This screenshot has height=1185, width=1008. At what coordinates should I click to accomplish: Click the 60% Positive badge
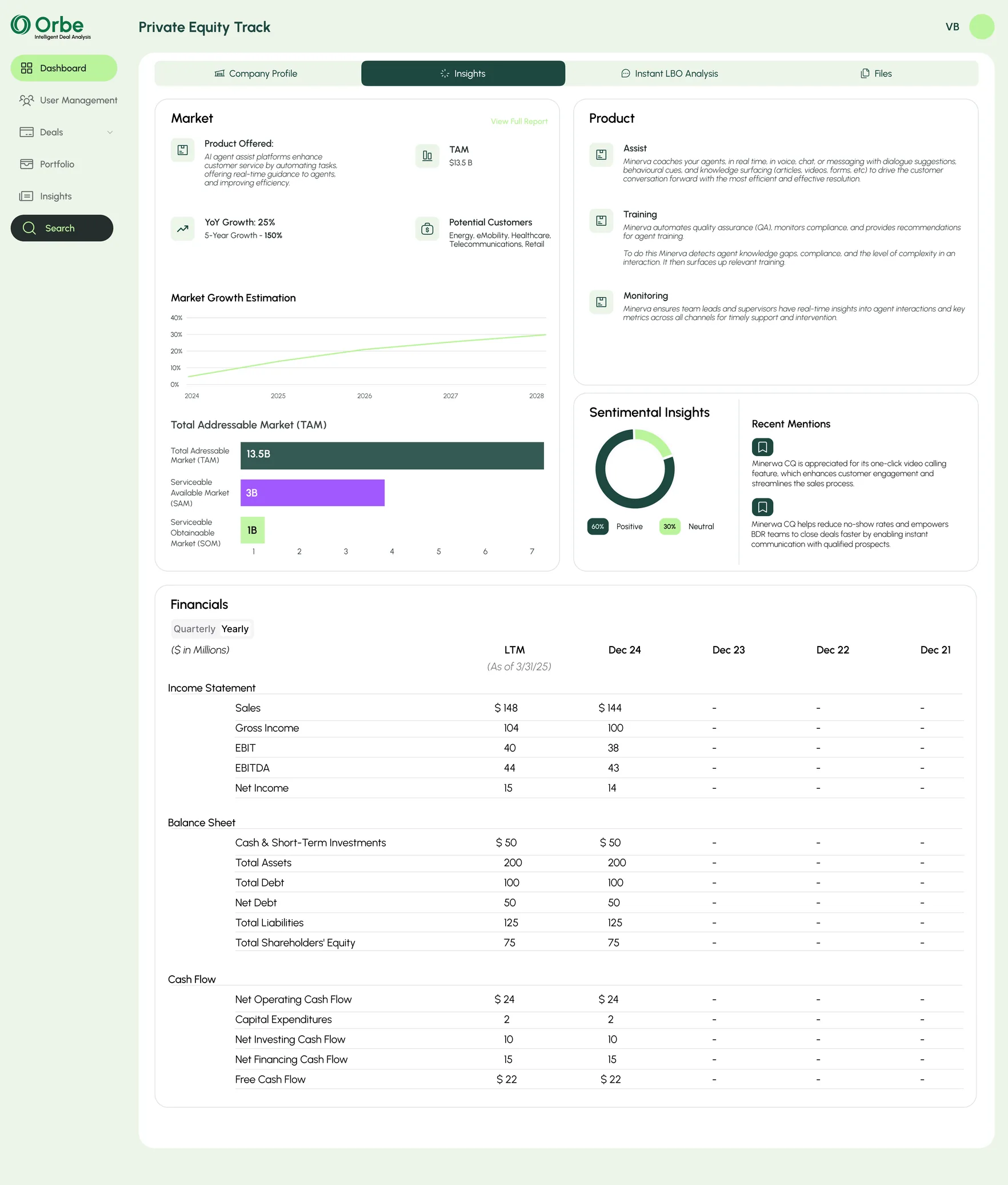[x=598, y=526]
